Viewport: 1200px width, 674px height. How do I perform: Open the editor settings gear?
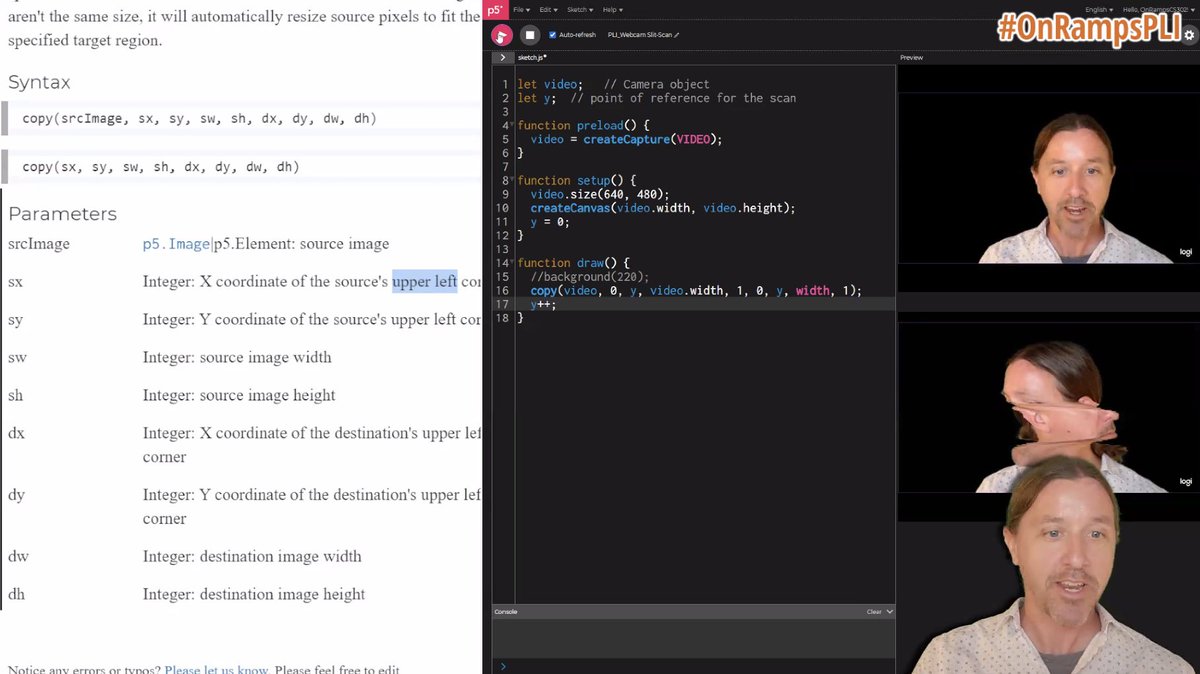[1188, 33]
